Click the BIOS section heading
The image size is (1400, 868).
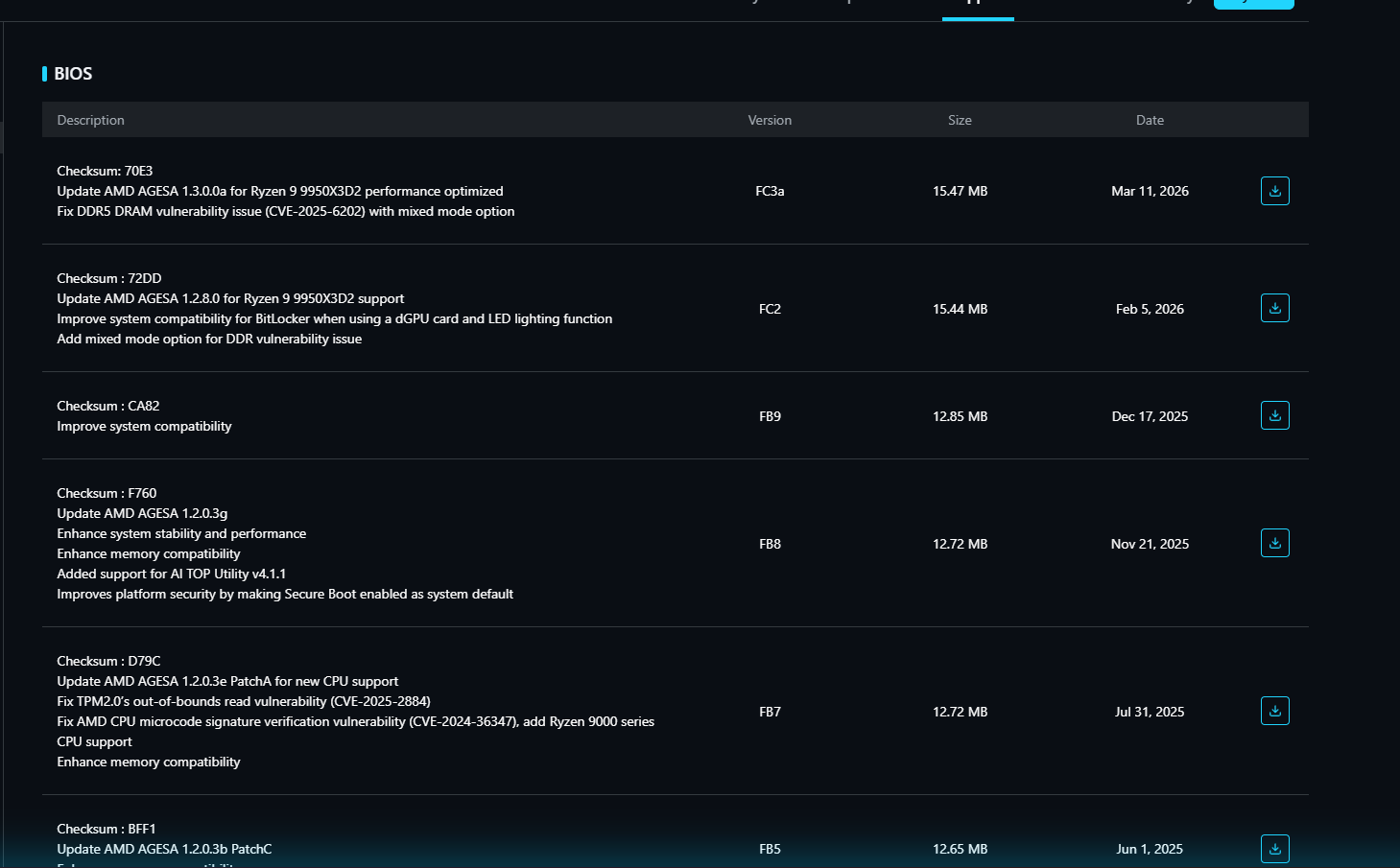click(73, 74)
